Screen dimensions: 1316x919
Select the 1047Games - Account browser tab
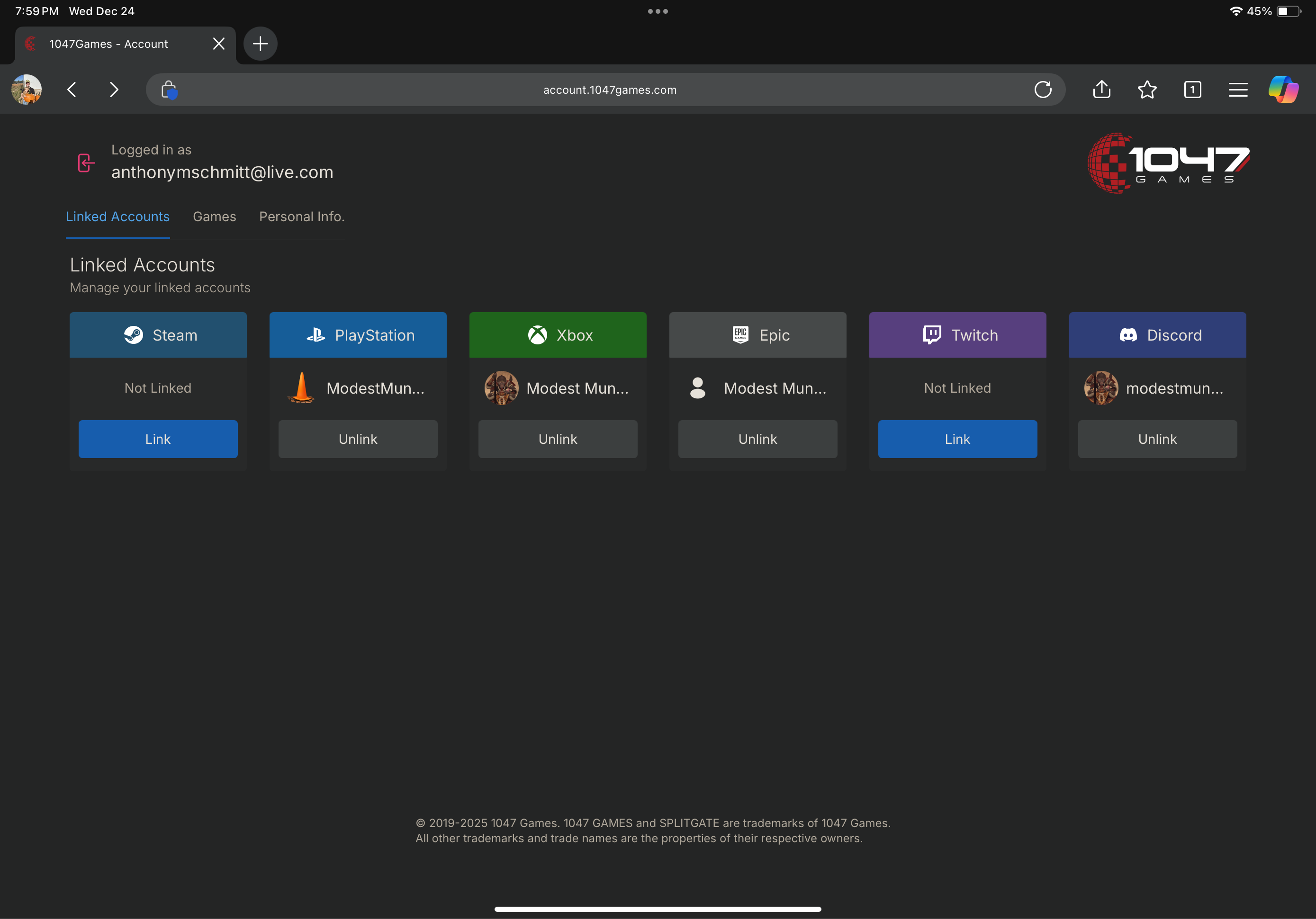pyautogui.click(x=125, y=44)
